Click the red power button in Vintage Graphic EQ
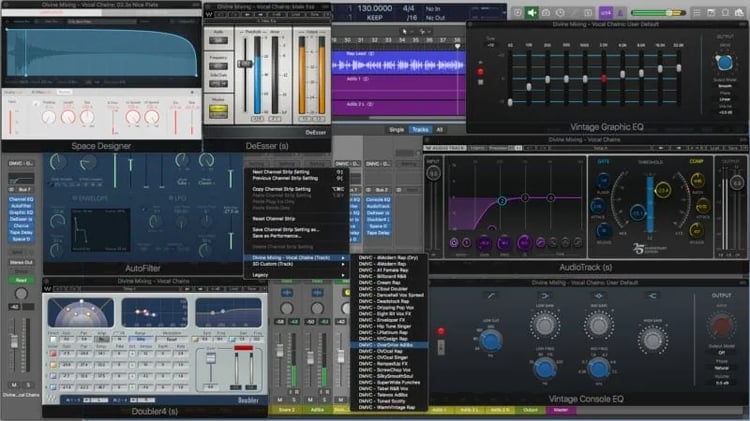The height and width of the screenshot is (421, 750). pos(481,72)
